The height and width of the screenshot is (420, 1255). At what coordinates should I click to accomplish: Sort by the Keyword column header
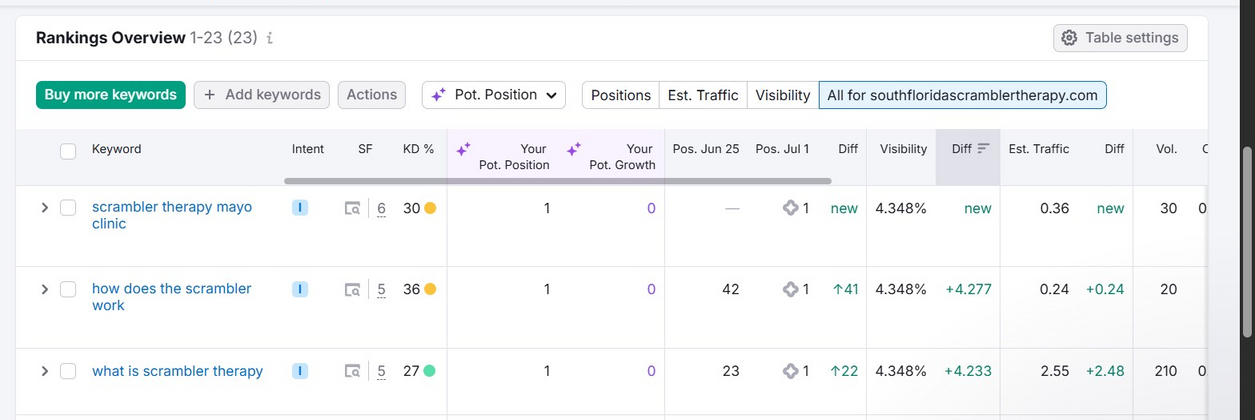[116, 149]
